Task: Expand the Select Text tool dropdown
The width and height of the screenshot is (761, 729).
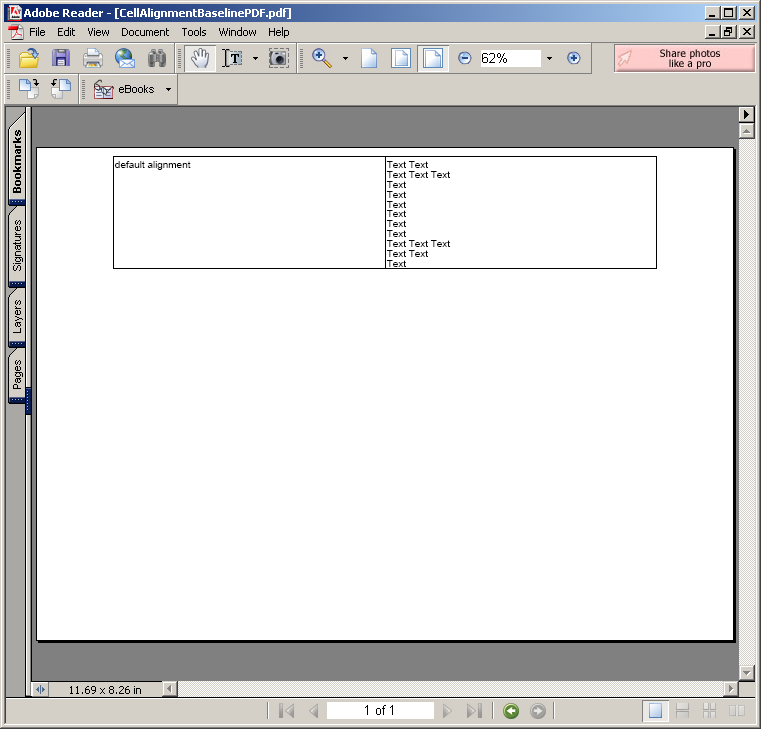Action: point(255,58)
